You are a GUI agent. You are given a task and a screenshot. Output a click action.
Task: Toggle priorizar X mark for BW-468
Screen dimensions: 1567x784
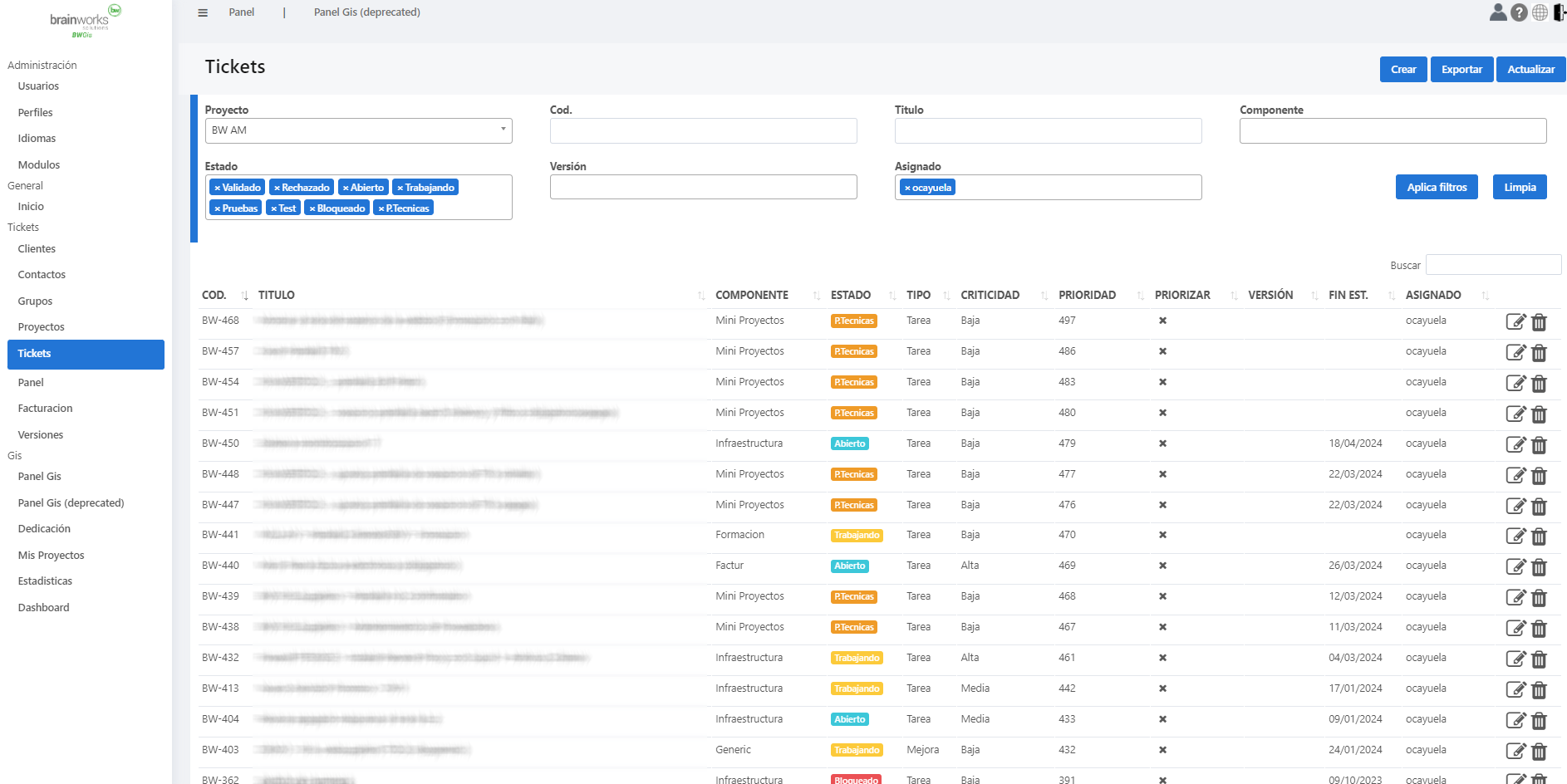pyautogui.click(x=1162, y=321)
